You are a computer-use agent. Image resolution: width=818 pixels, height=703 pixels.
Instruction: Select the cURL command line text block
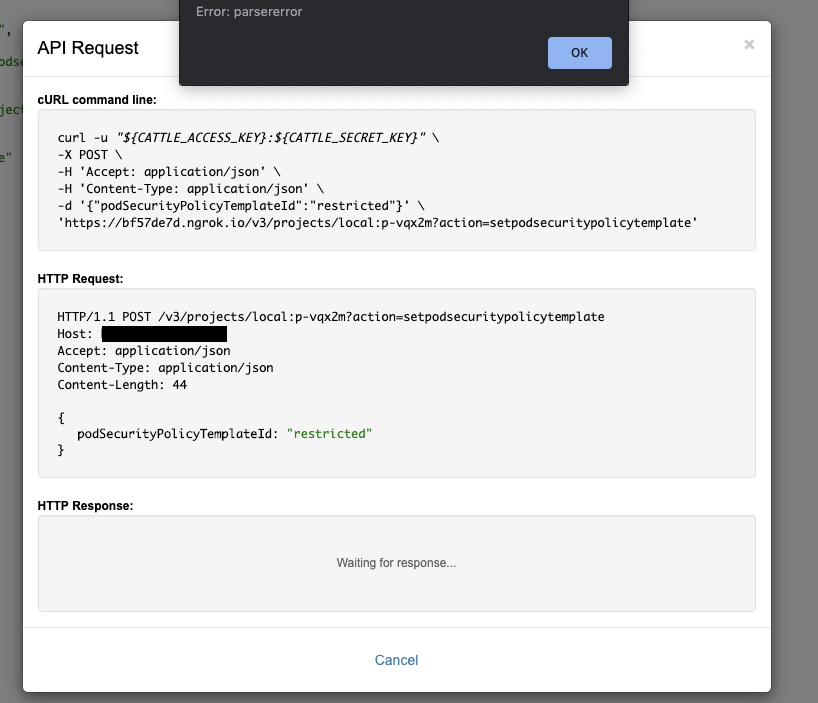pyautogui.click(x=396, y=180)
